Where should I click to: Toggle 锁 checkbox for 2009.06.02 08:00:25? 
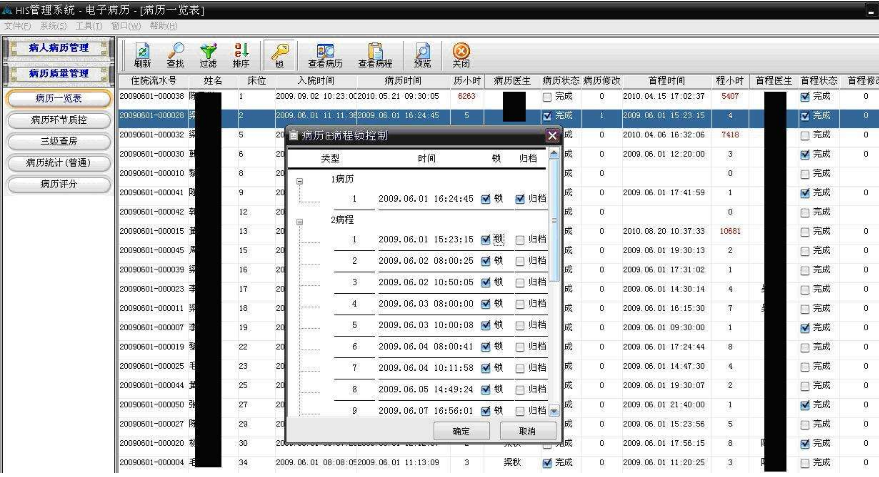coord(485,261)
